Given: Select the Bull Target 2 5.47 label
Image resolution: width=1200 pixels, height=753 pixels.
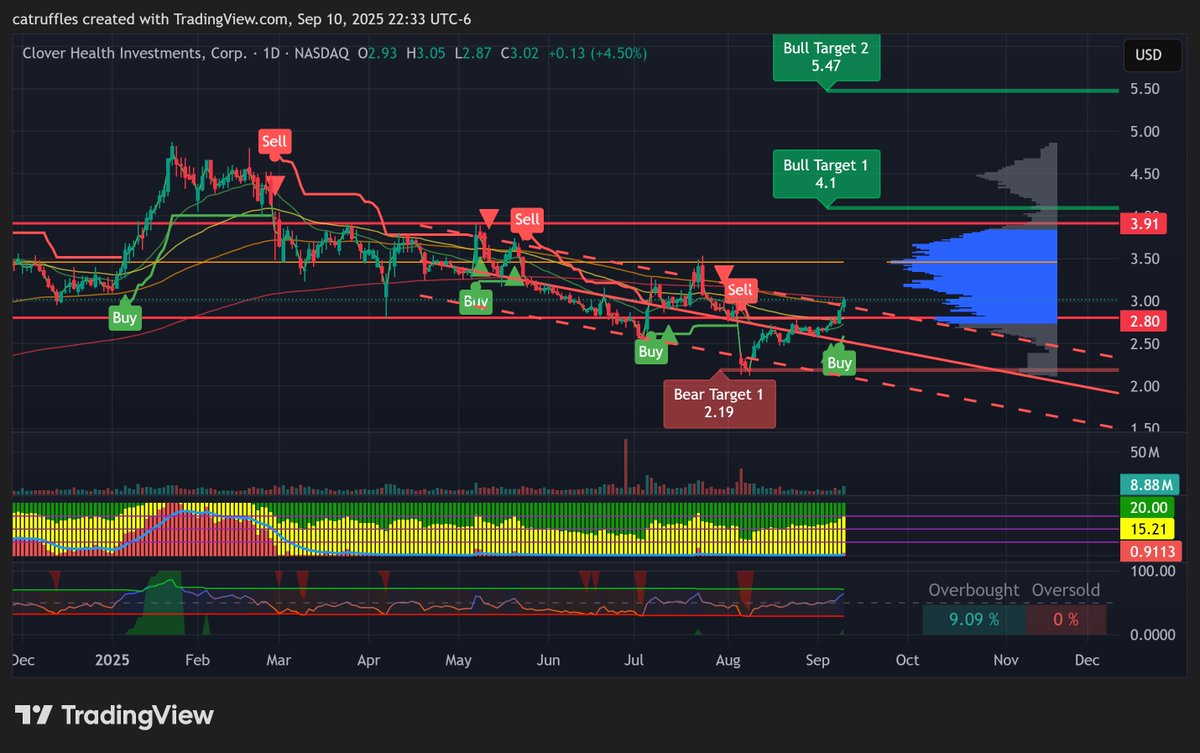Looking at the screenshot, I should click(x=826, y=57).
